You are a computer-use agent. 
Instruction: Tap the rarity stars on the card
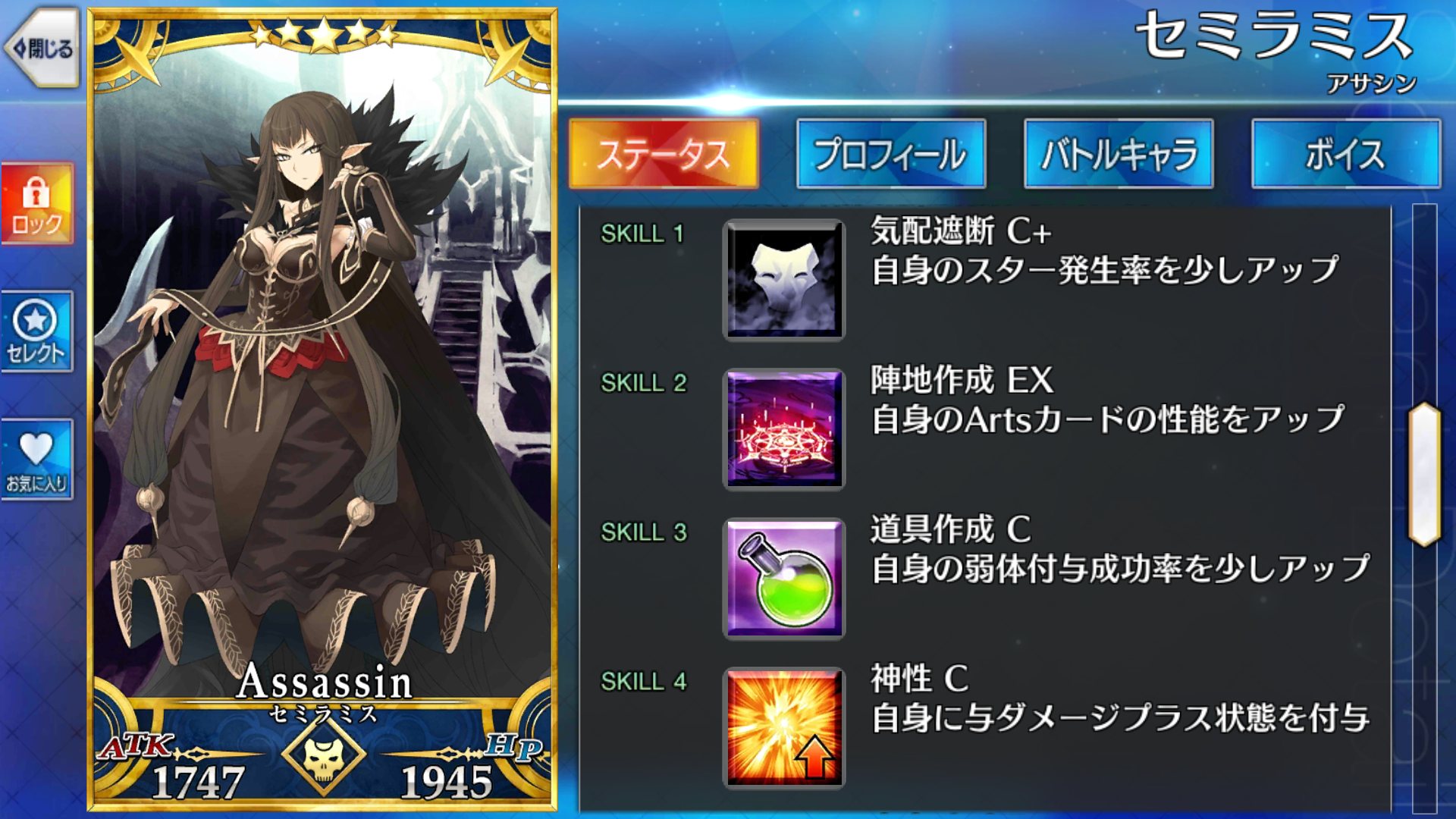pyautogui.click(x=324, y=34)
